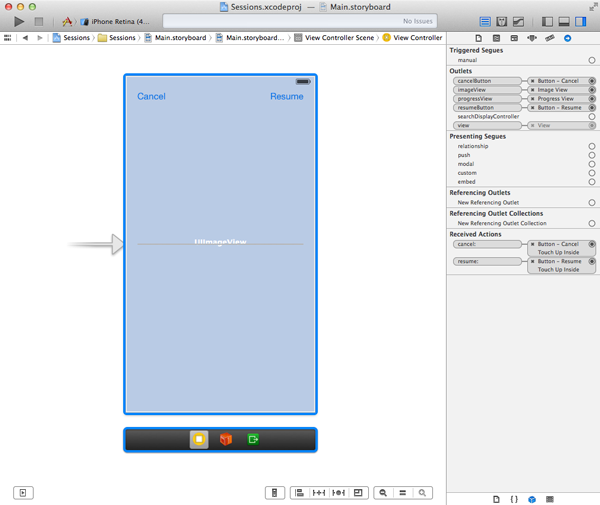Switch to the Assistant editor
600x505 pixels.
pos(501,22)
